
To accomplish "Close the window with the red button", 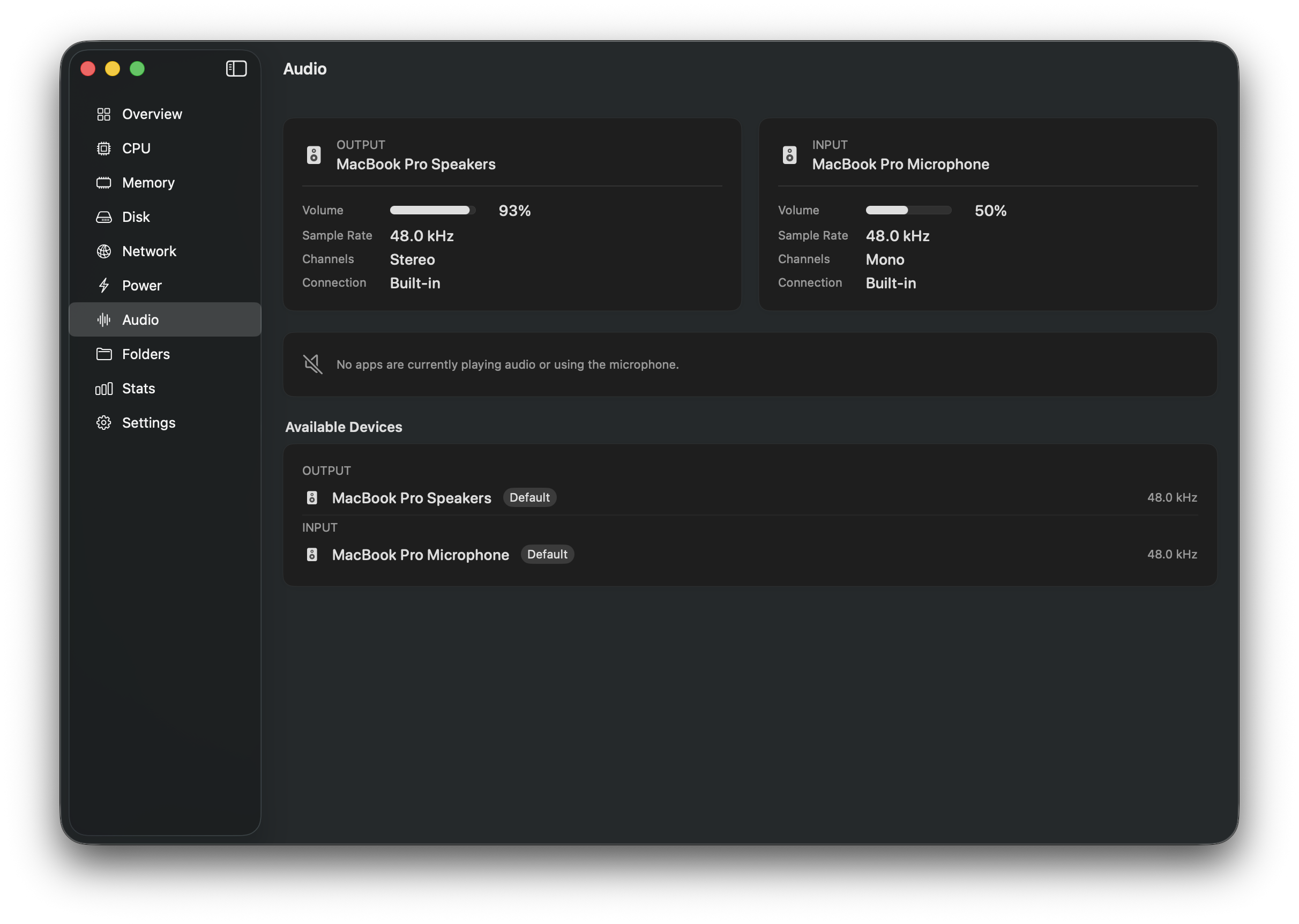I will [x=87, y=69].
